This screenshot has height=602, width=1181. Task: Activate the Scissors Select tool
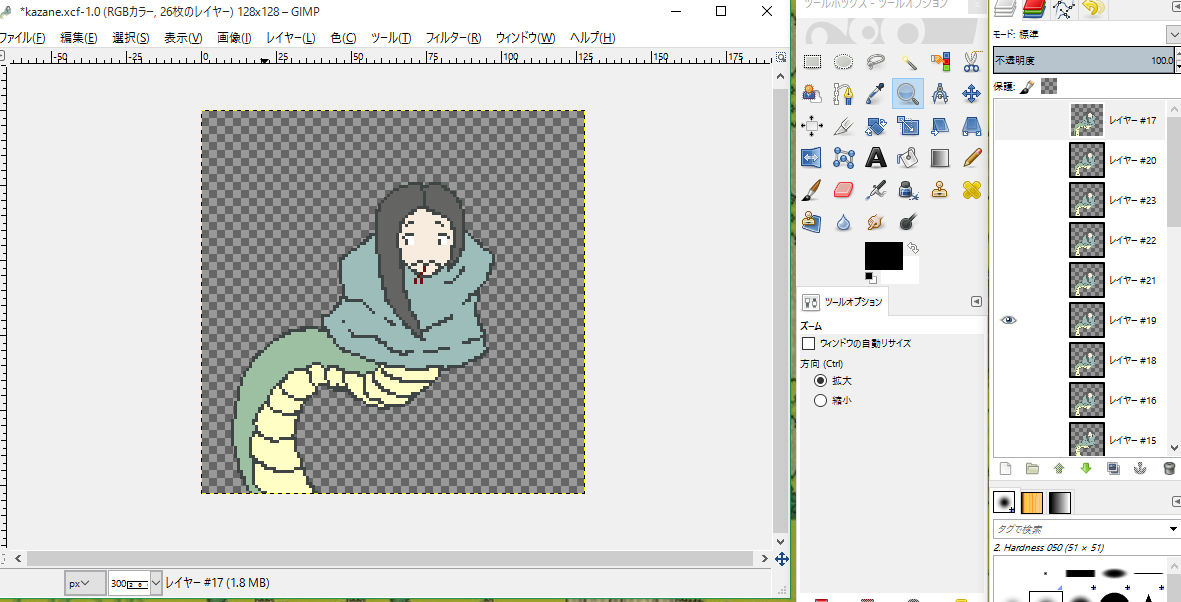tap(971, 62)
